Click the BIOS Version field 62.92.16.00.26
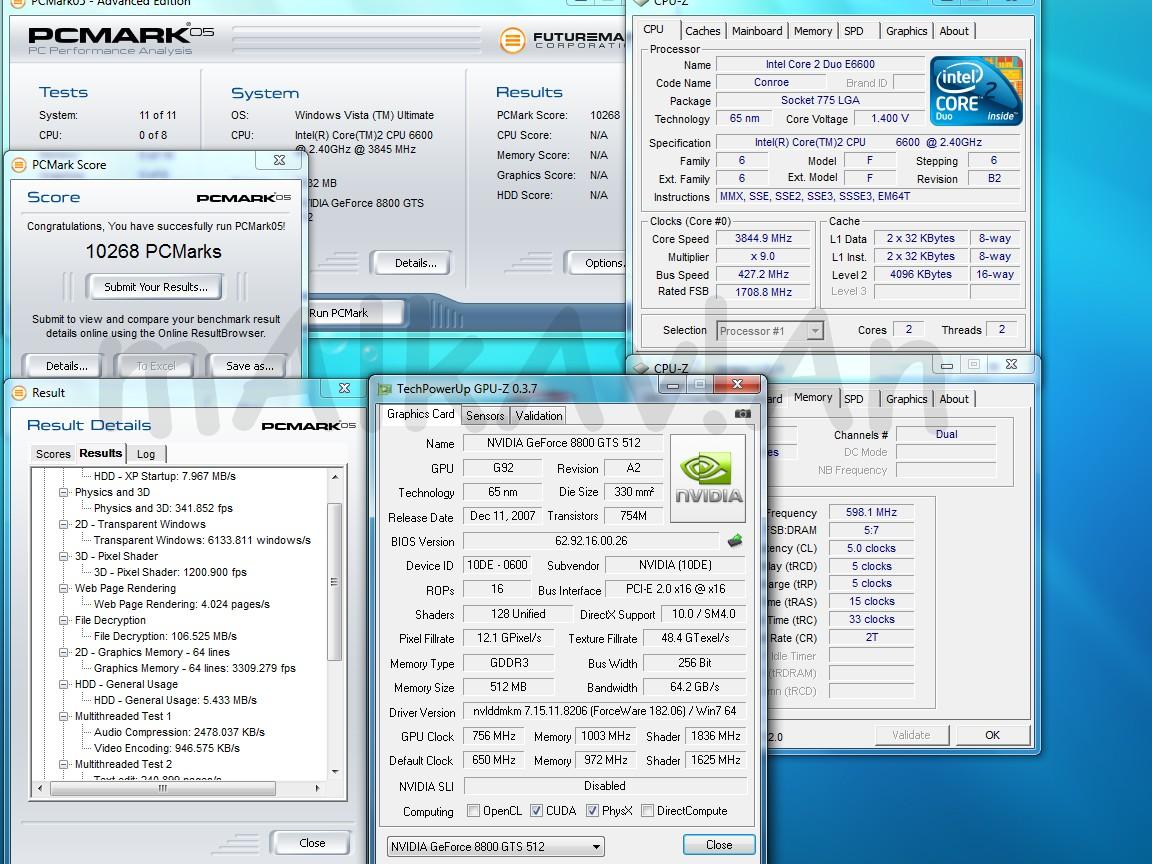This screenshot has width=1152, height=864. pos(591,541)
